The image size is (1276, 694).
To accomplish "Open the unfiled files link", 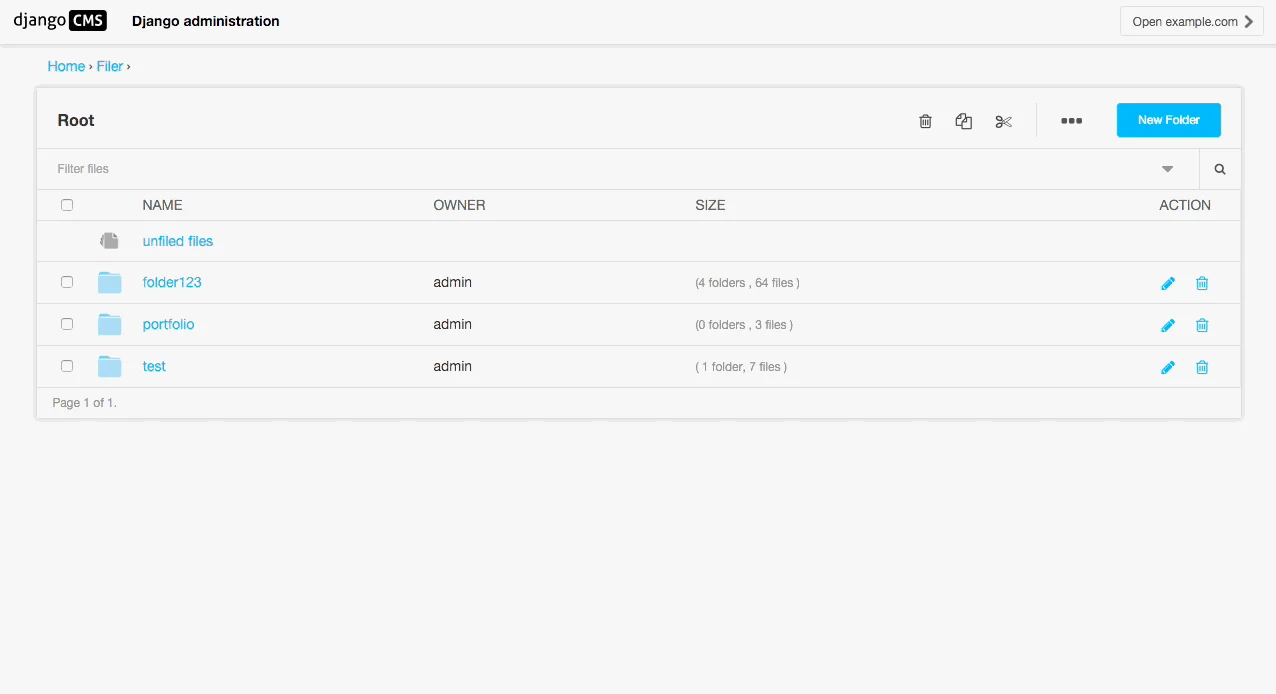I will click(178, 241).
